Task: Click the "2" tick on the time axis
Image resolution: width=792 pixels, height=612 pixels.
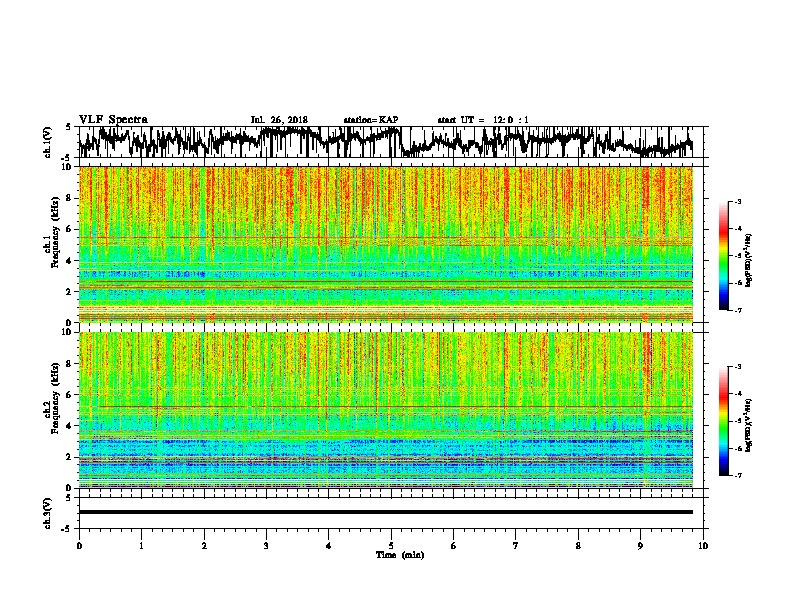Action: [x=204, y=546]
